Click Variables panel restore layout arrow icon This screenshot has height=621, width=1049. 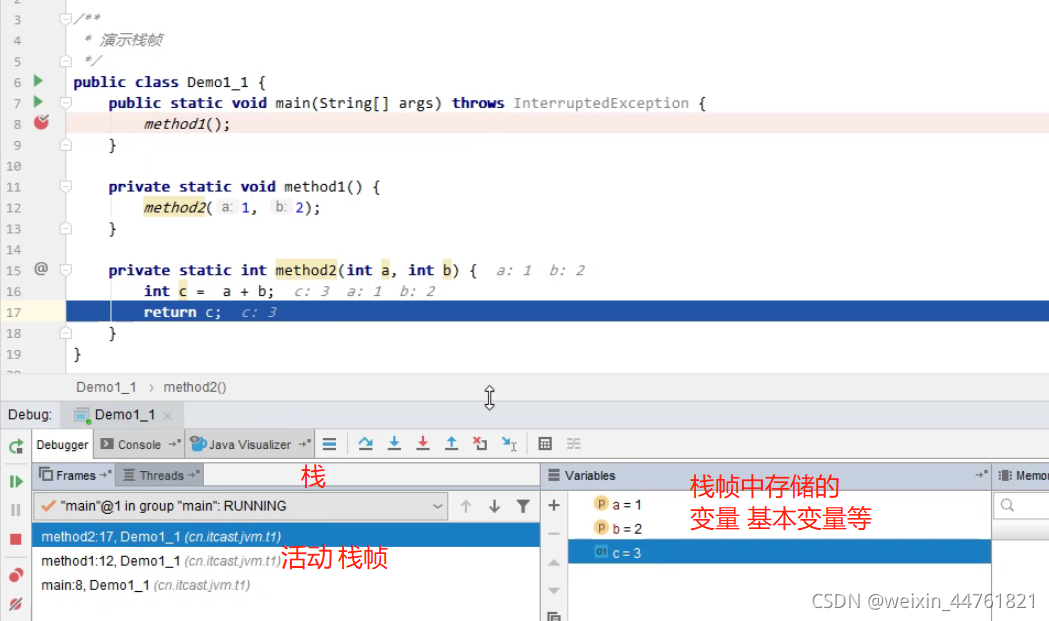(x=981, y=474)
